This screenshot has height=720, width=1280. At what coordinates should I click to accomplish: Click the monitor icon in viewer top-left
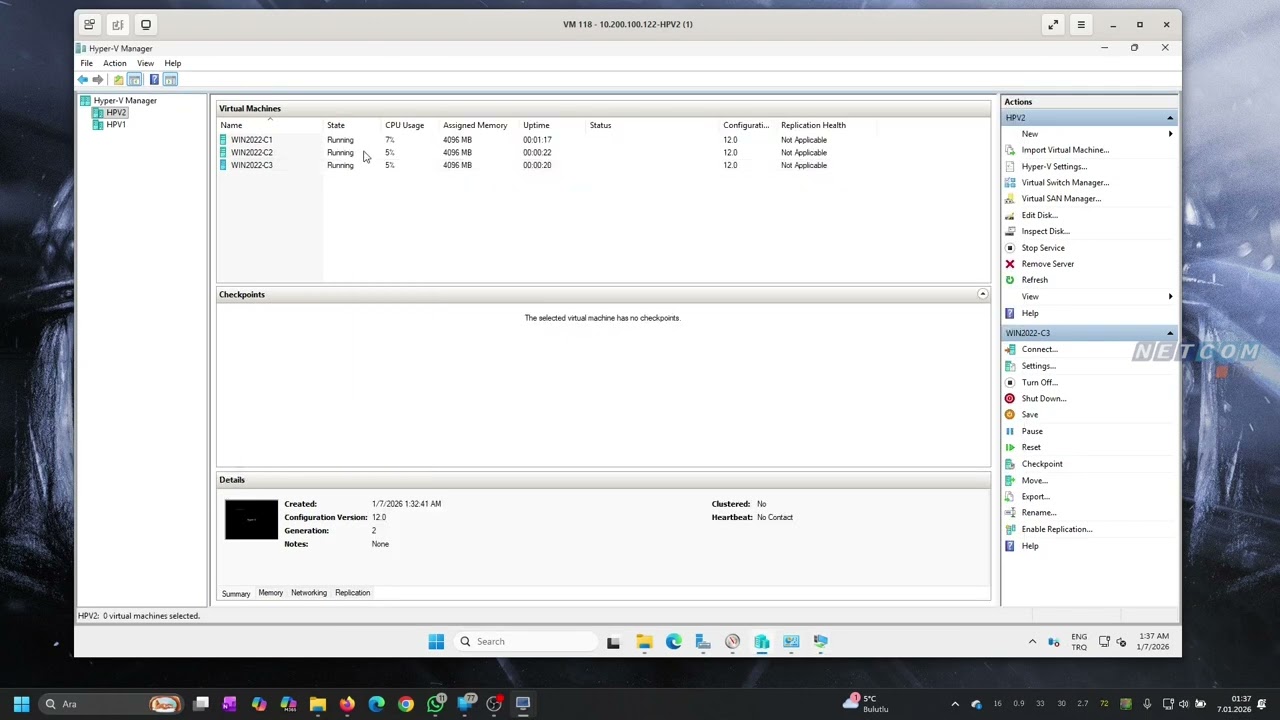146,24
